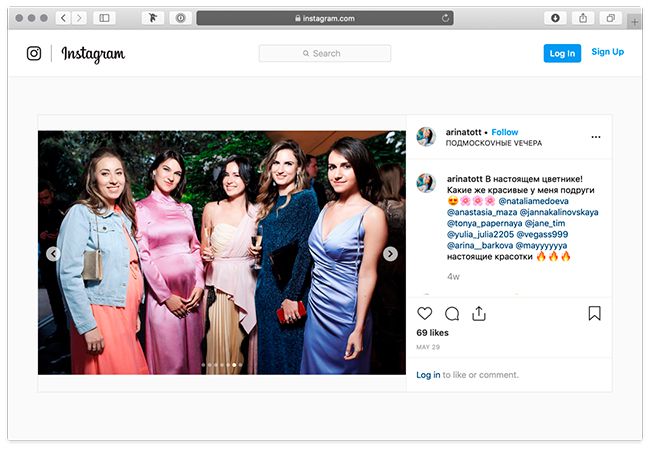Toggle the Safari sidebar
The width and height of the screenshot is (650, 450).
click(x=104, y=18)
